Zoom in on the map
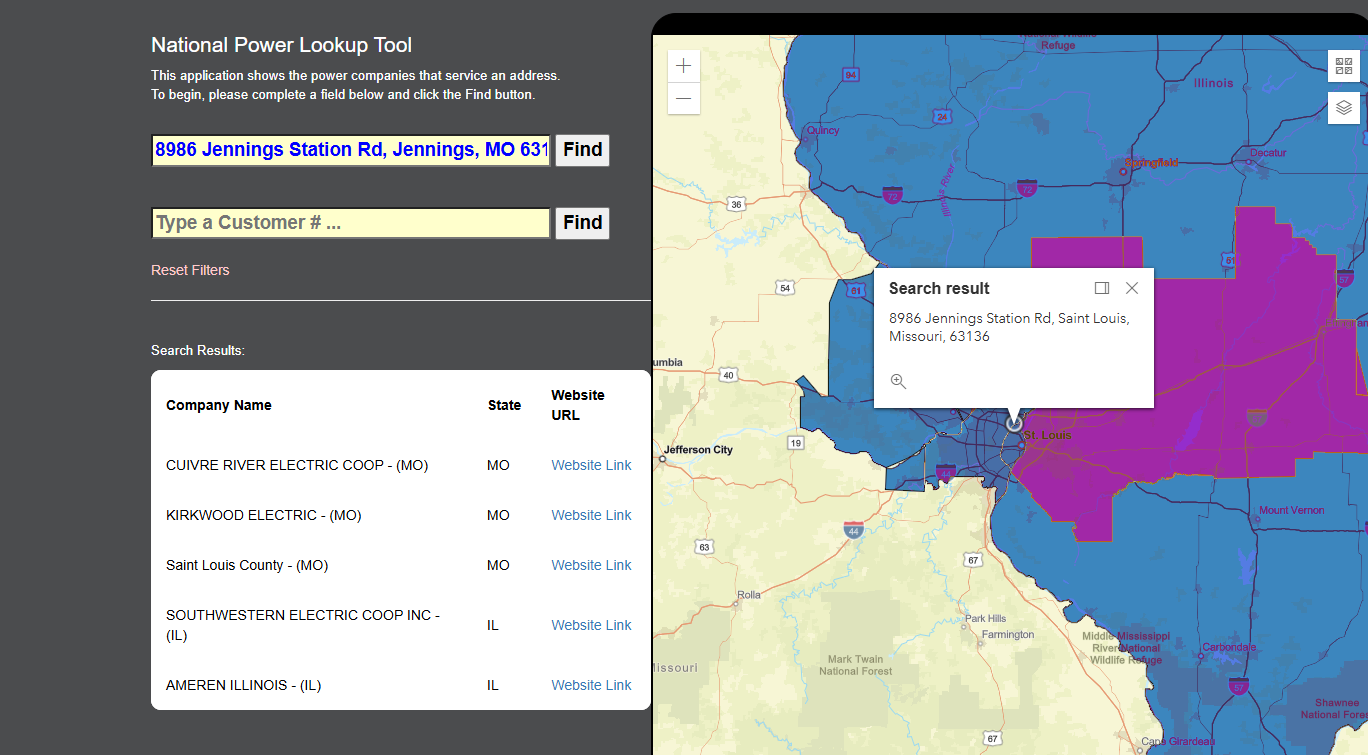This screenshot has width=1368, height=755. tap(684, 66)
